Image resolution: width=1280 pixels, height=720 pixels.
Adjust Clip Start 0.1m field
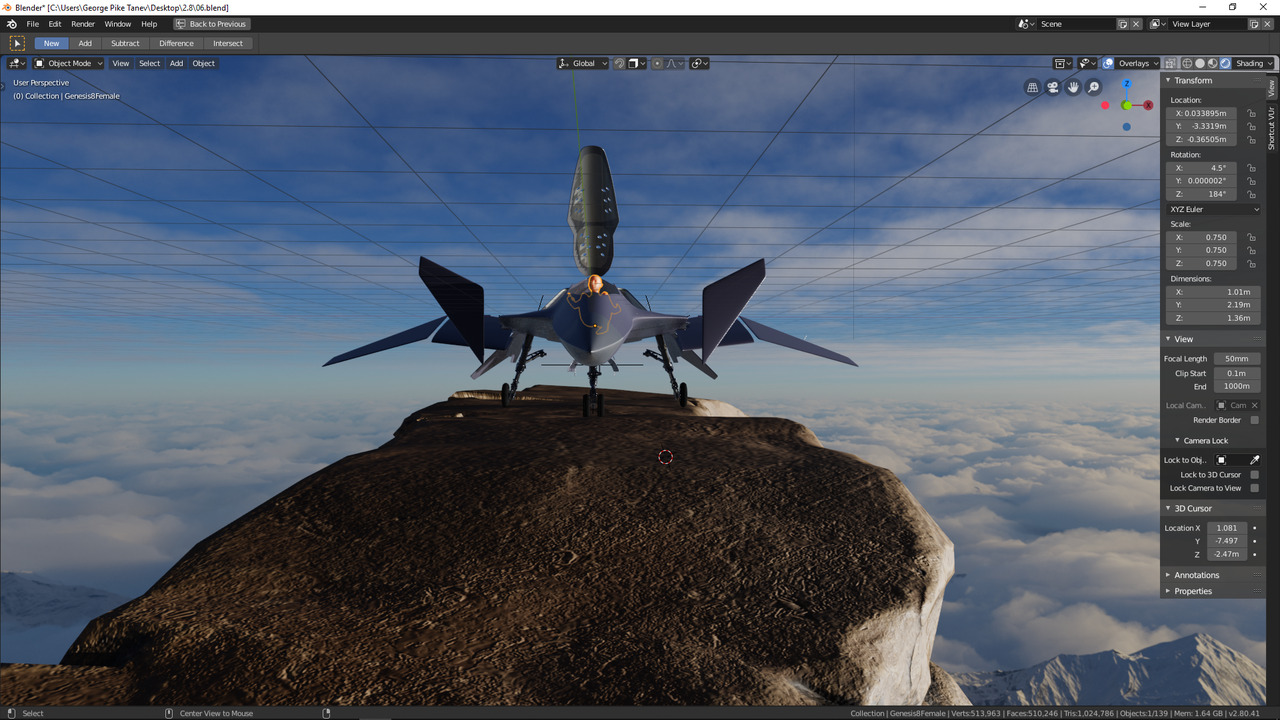1237,373
